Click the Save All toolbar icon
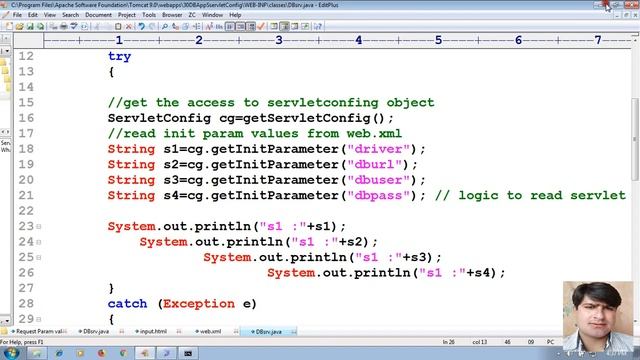 coord(40,27)
